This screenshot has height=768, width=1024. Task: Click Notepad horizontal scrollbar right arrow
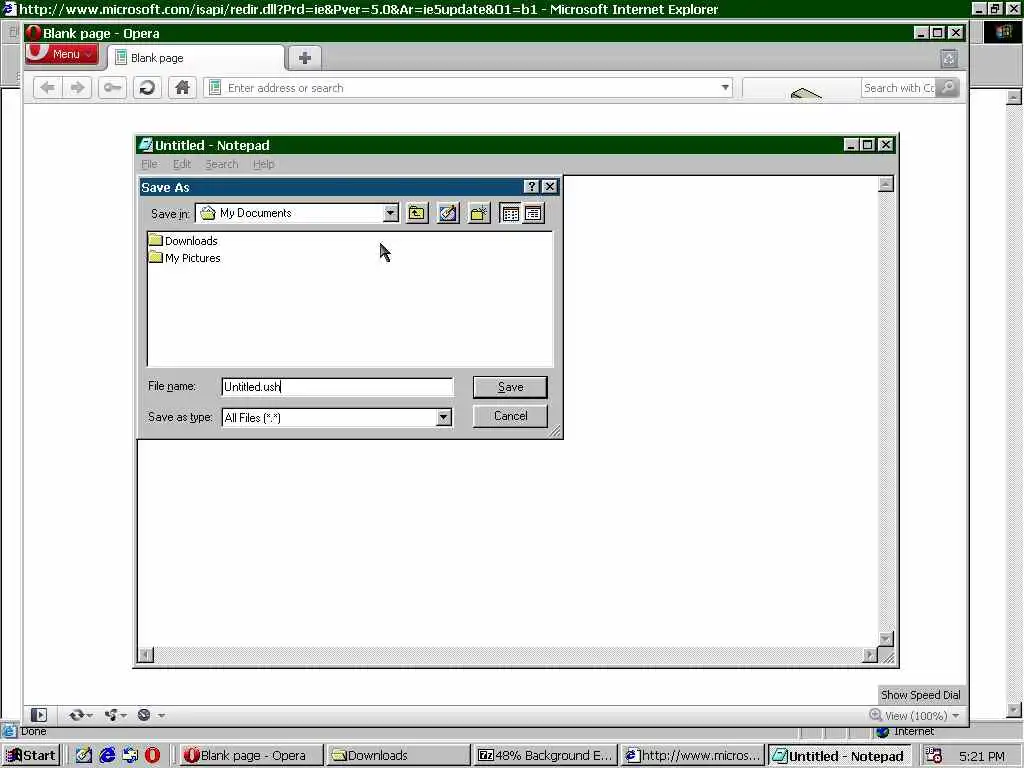870,654
